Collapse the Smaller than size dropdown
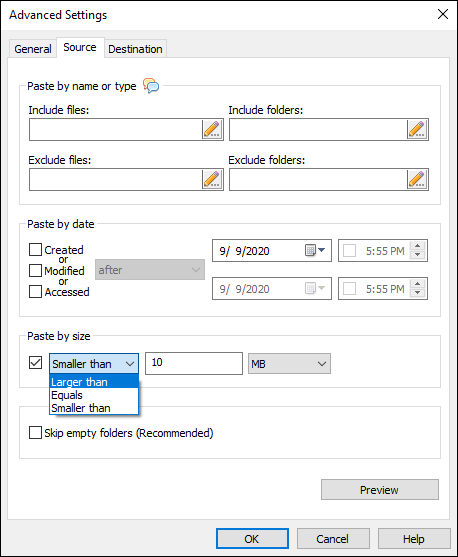The image size is (458, 557). [94, 363]
